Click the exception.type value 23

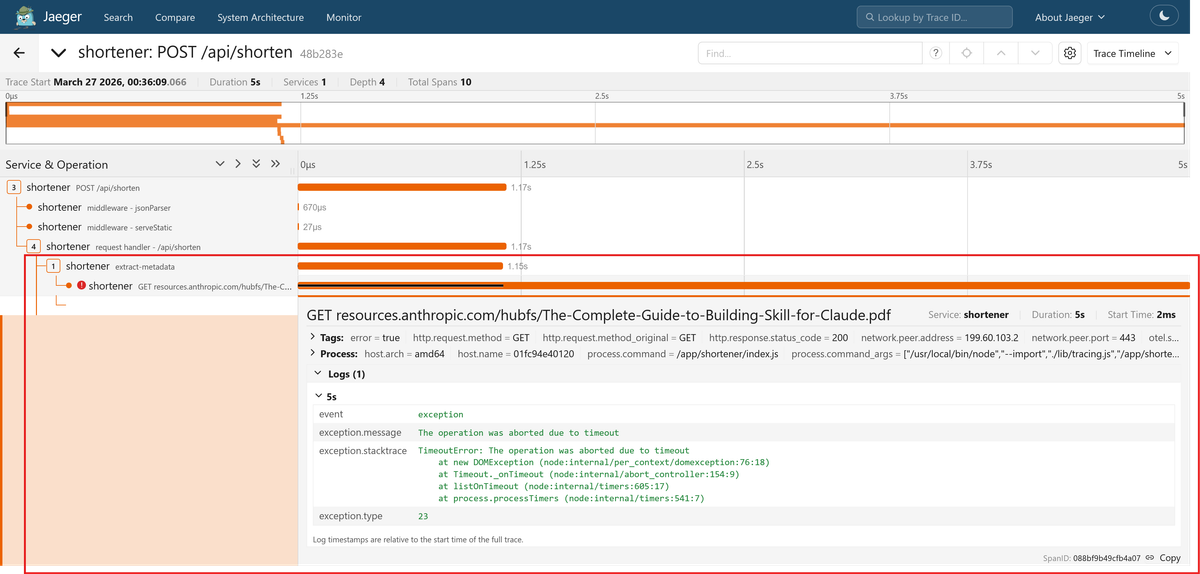click(x=423, y=516)
